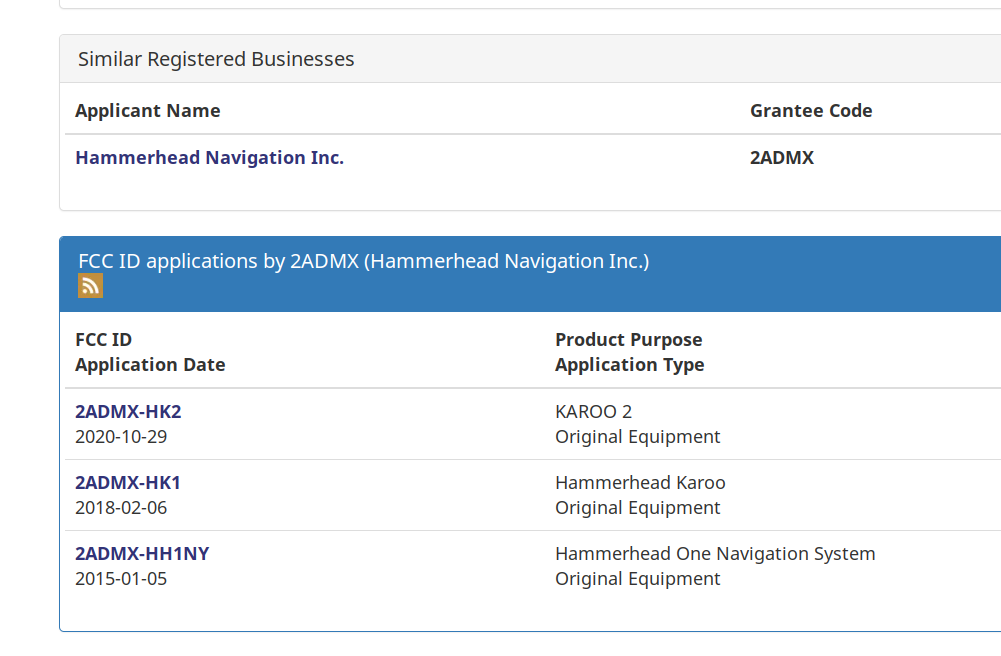This screenshot has width=1001, height=656.
Task: Click the 2015-01-05 application date
Action: (121, 579)
